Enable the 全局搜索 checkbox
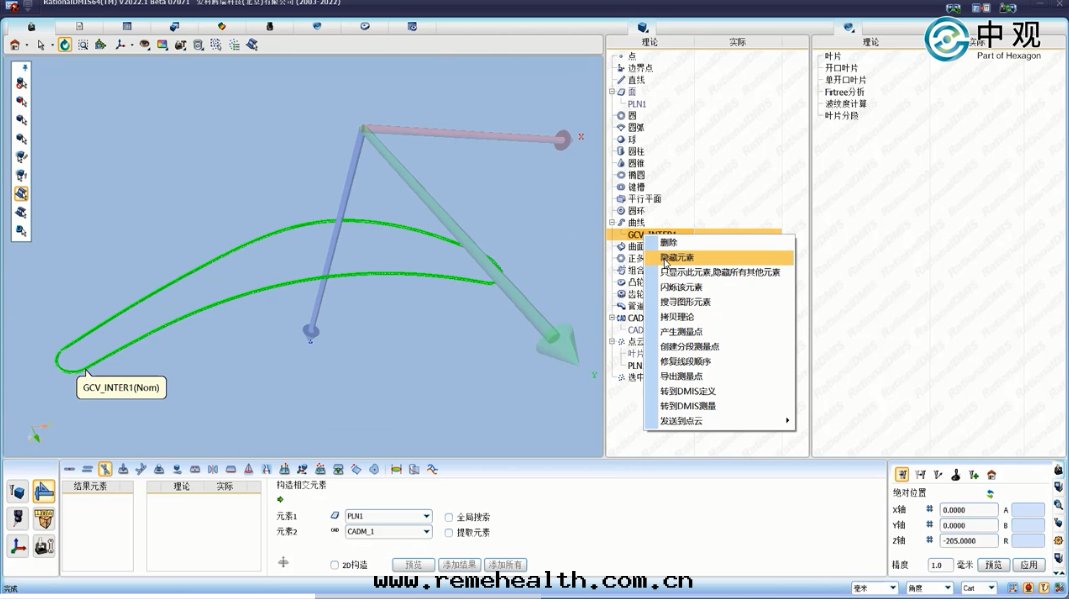 tap(448, 516)
